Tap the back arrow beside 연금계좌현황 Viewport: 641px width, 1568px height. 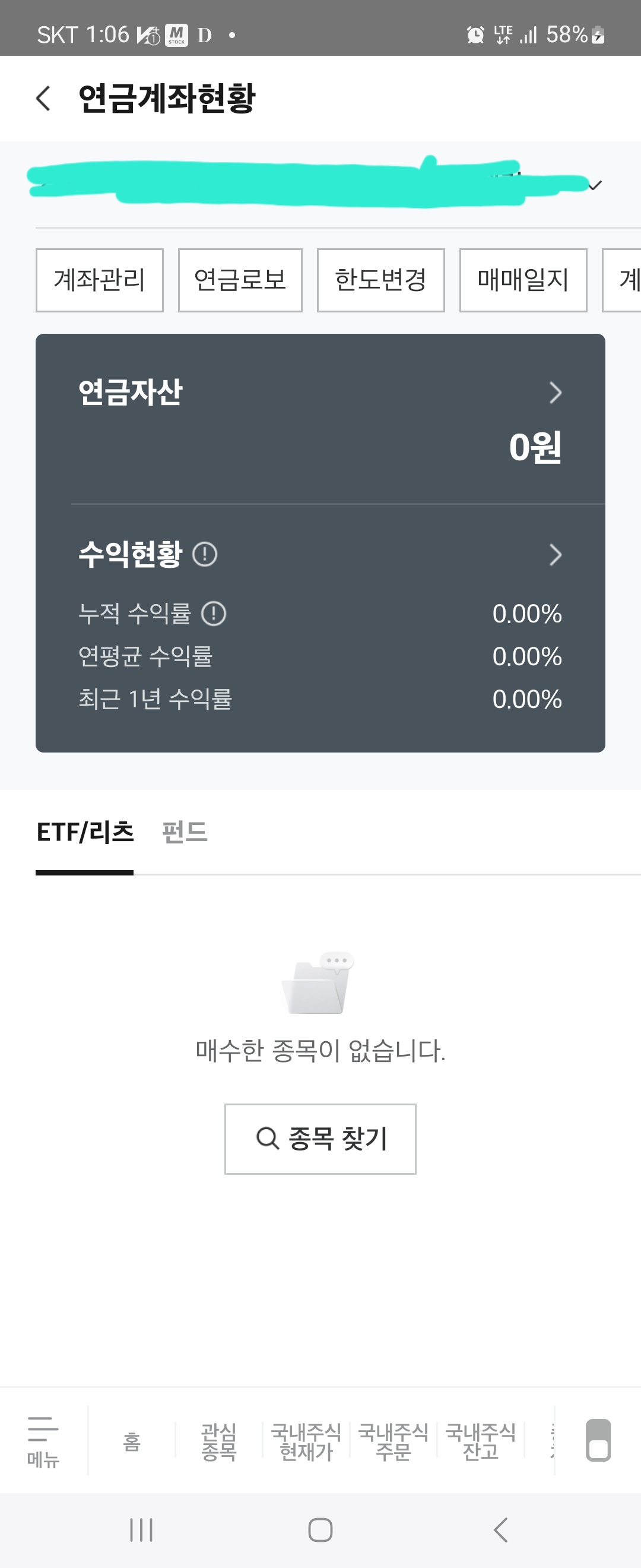[x=43, y=99]
